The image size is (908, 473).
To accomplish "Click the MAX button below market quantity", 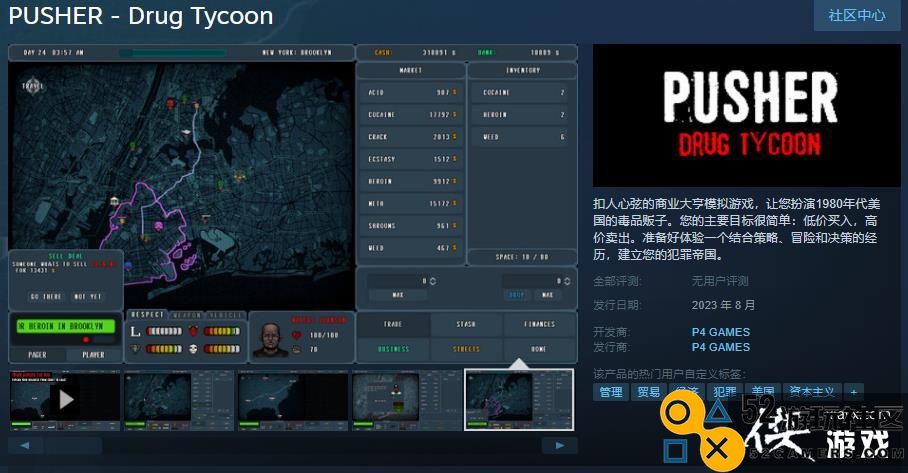I will point(398,295).
